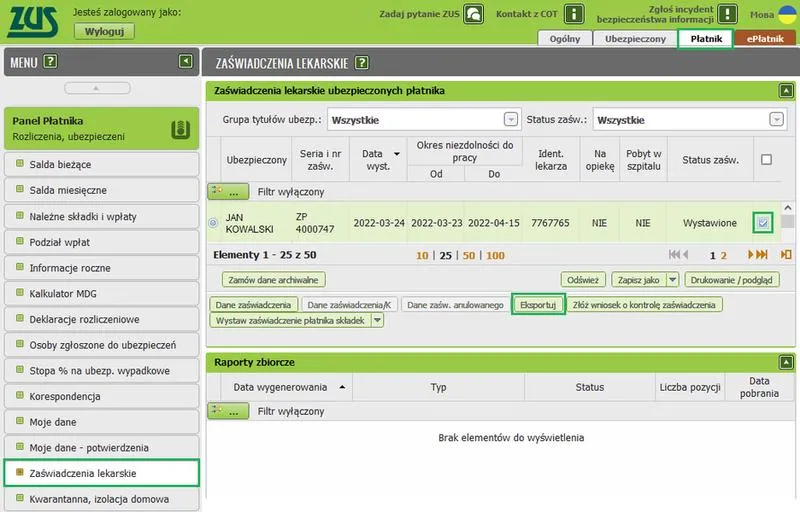Viewport: 800px width, 512px height.
Task: Go to page 2 of results
Action: 723,255
